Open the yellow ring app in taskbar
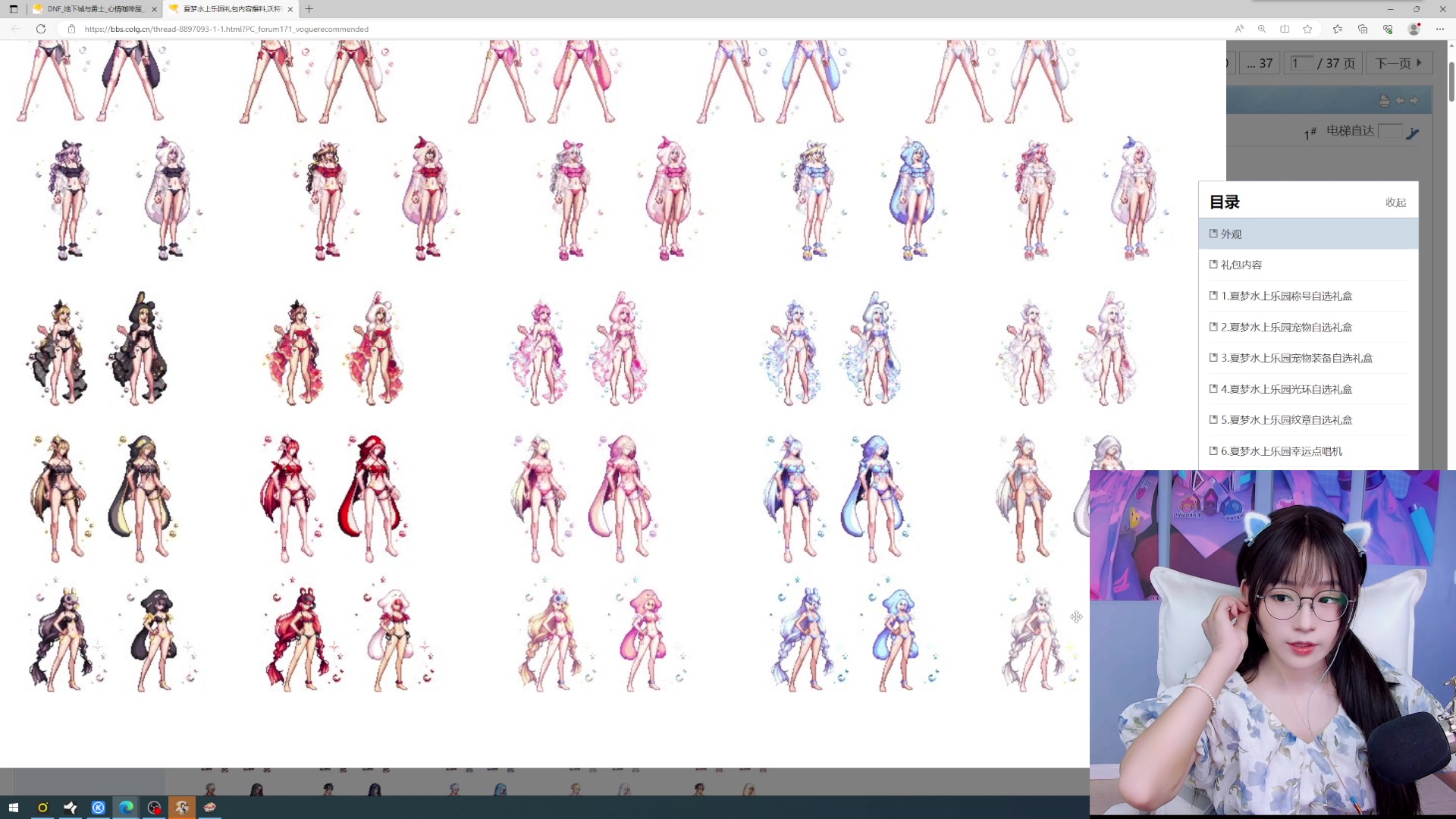Viewport: 1456px width, 819px height. click(42, 808)
